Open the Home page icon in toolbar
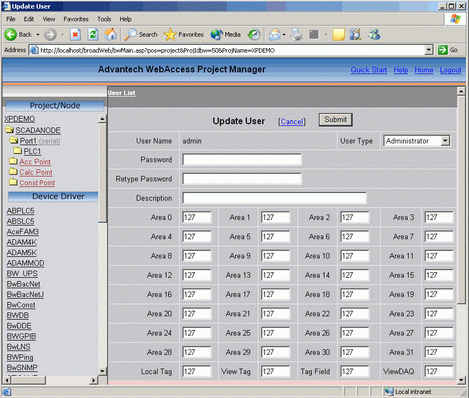The image size is (469, 398). [110, 34]
